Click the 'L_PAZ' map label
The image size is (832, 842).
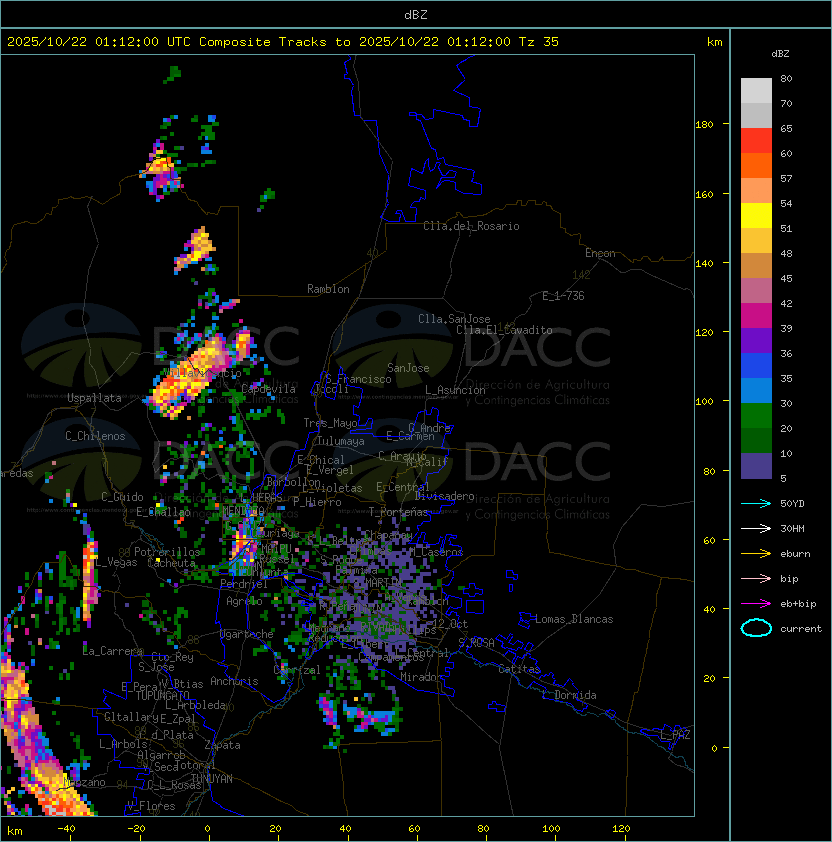(675, 735)
